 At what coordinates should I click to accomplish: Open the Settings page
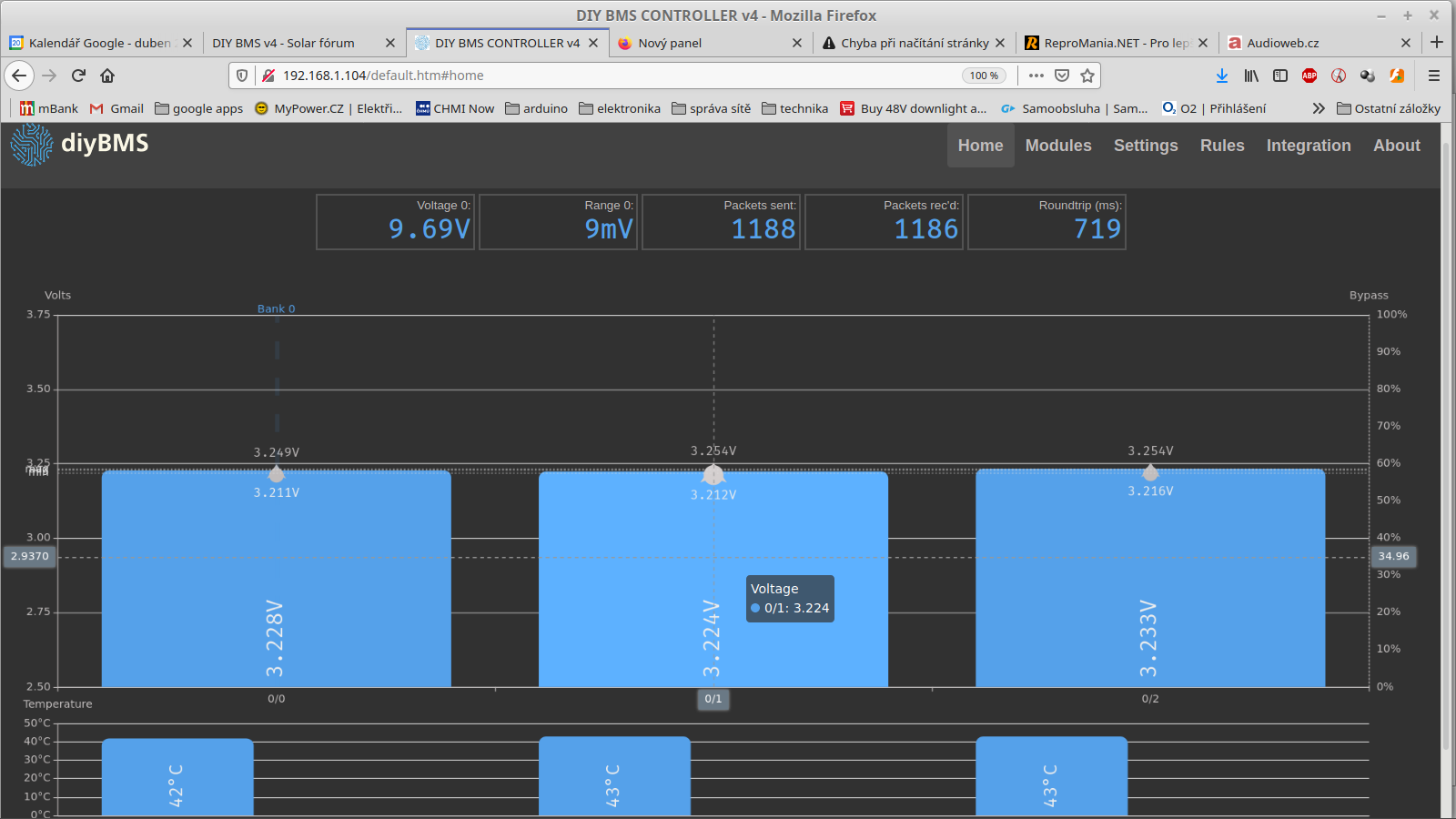pyautogui.click(x=1146, y=146)
